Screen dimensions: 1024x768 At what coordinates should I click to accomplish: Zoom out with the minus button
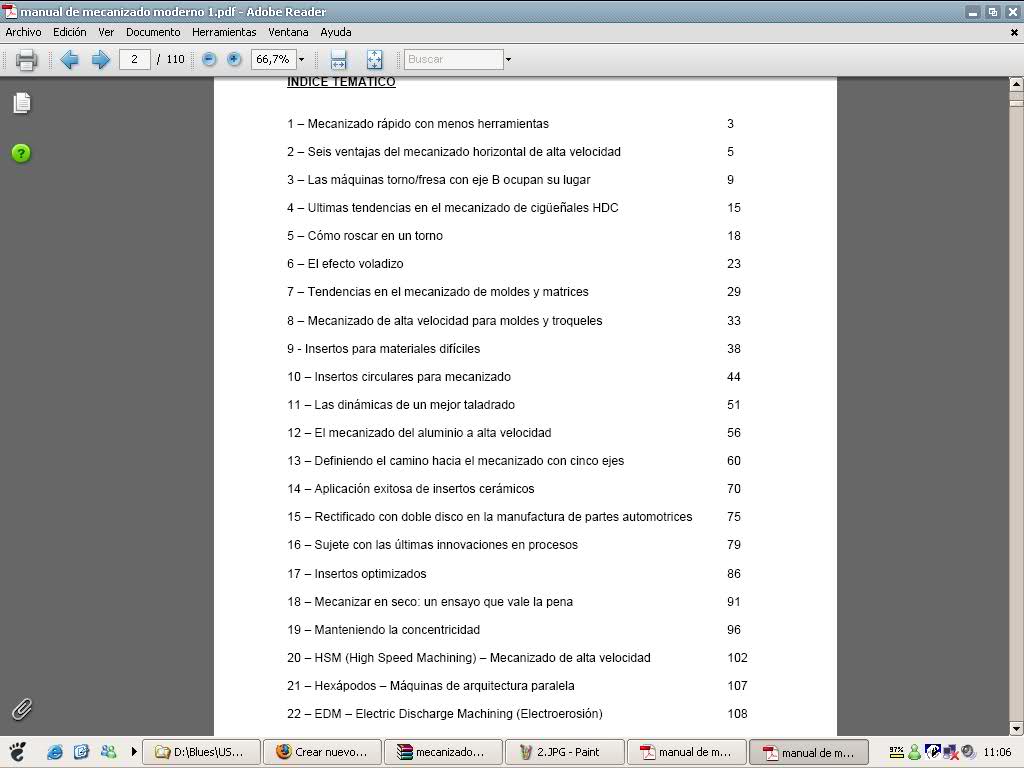(x=209, y=59)
